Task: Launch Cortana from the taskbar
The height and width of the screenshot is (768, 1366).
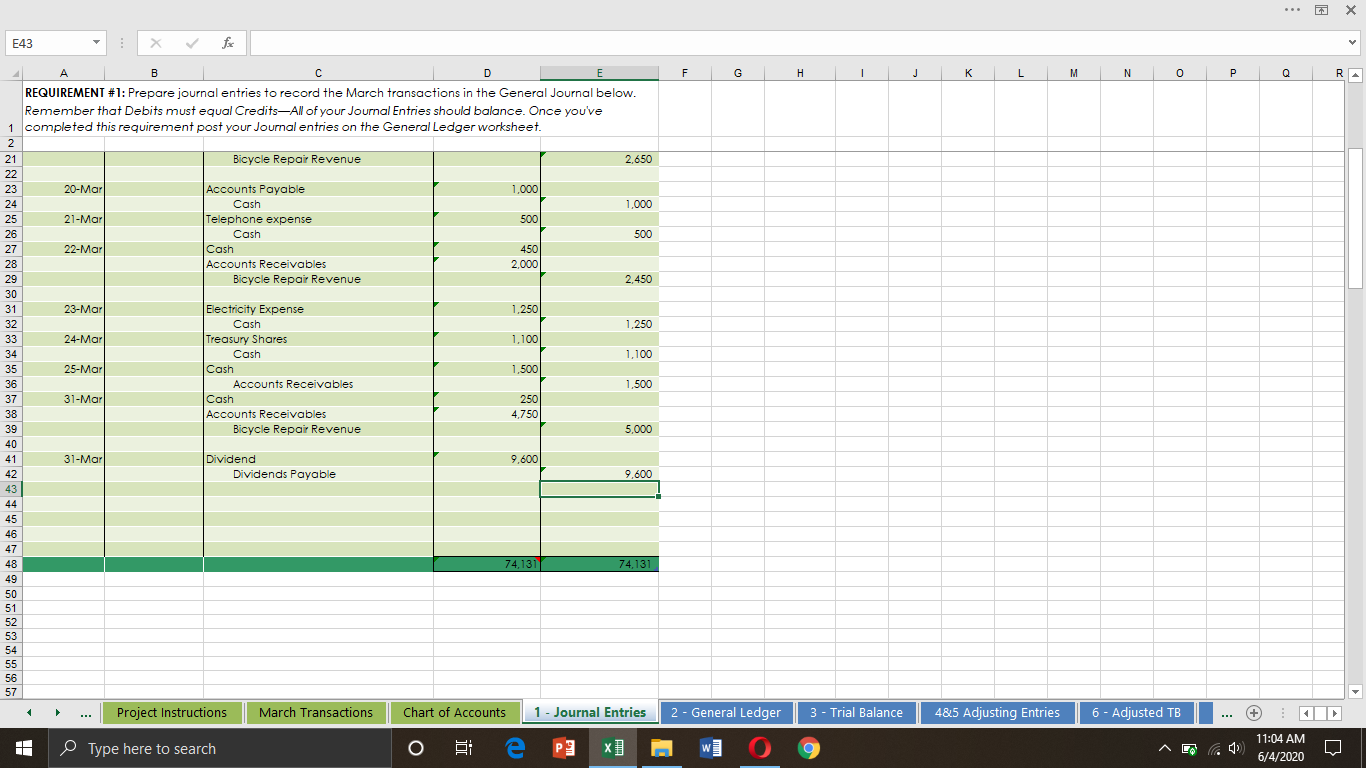Action: tap(416, 748)
